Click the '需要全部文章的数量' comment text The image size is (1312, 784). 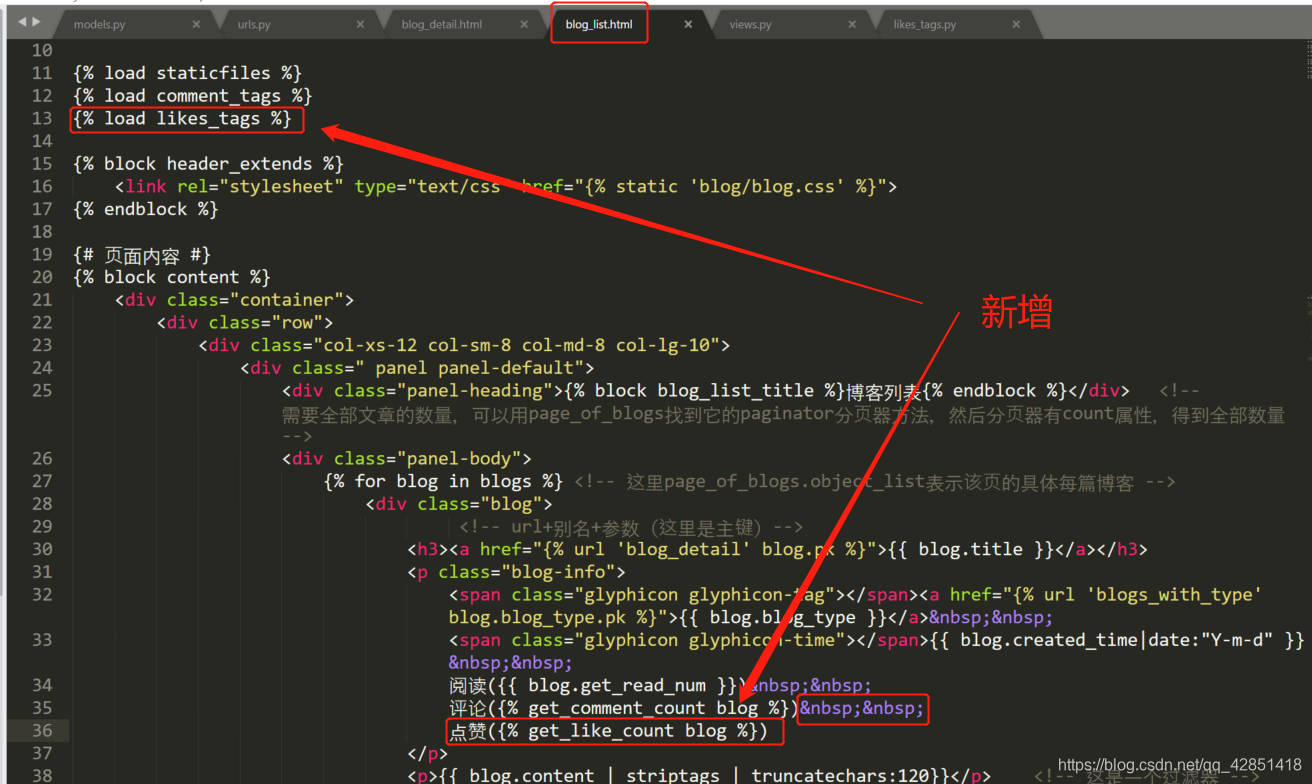[783, 415]
